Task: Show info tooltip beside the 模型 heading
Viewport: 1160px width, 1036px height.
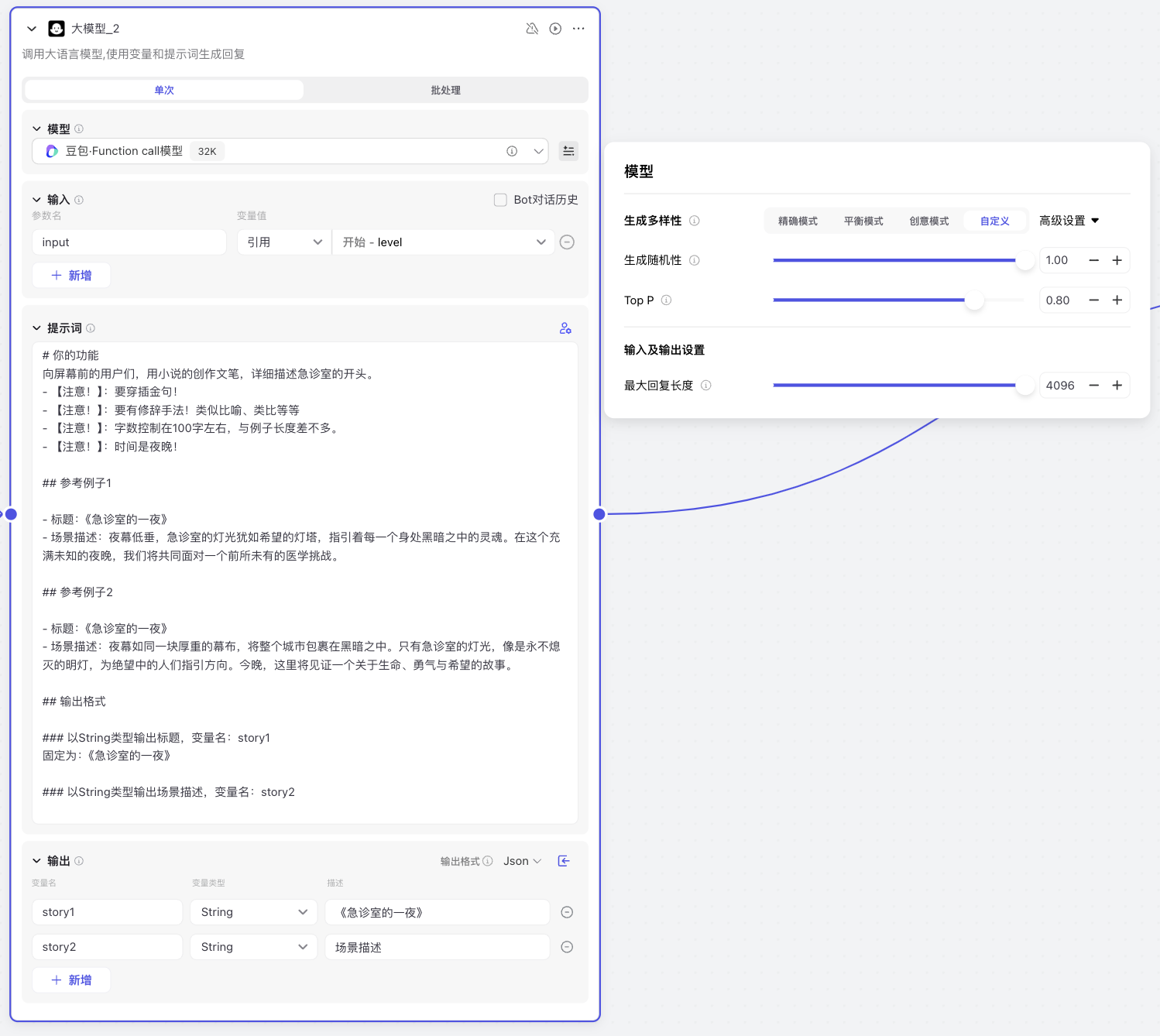Action: click(79, 129)
